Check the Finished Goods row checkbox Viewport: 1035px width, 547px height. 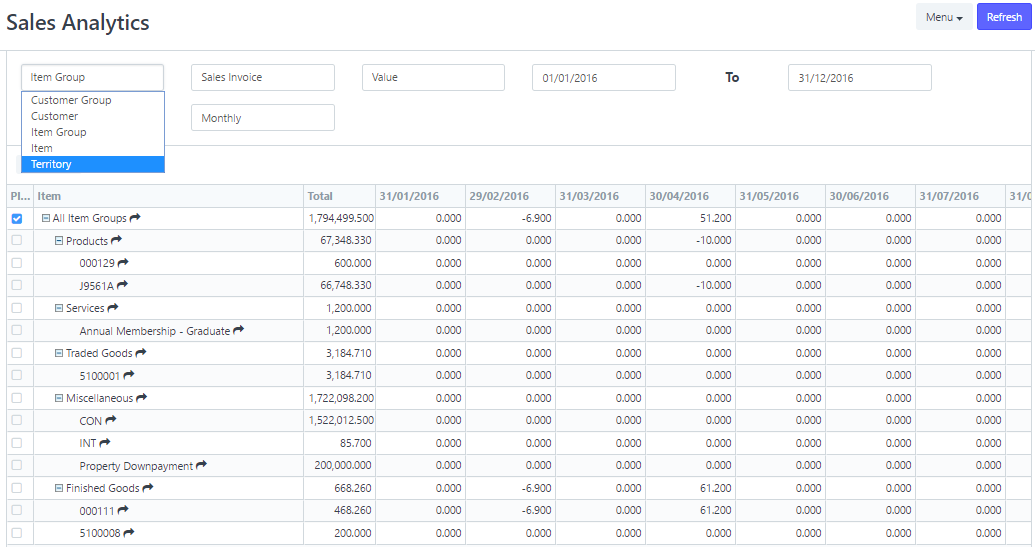pos(17,488)
